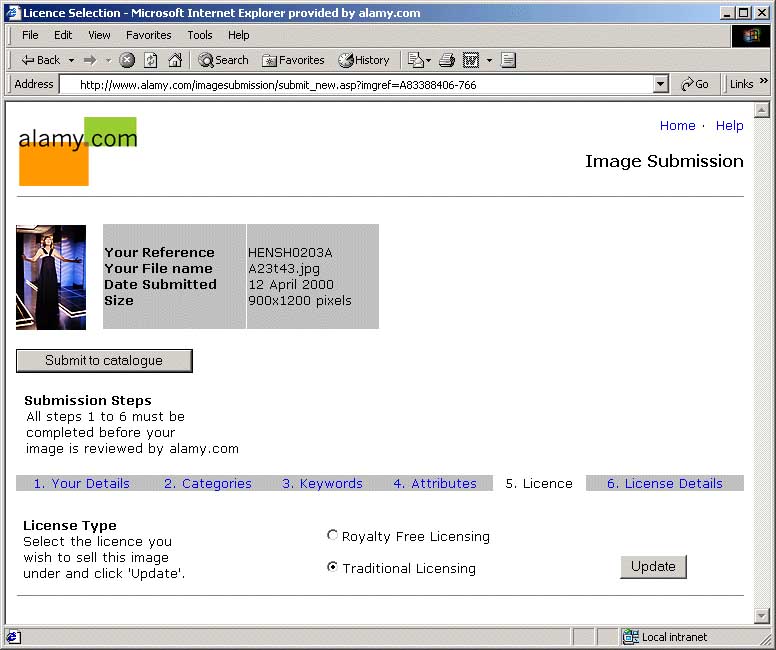
Task: Open the Tools menu
Action: pyautogui.click(x=200, y=35)
